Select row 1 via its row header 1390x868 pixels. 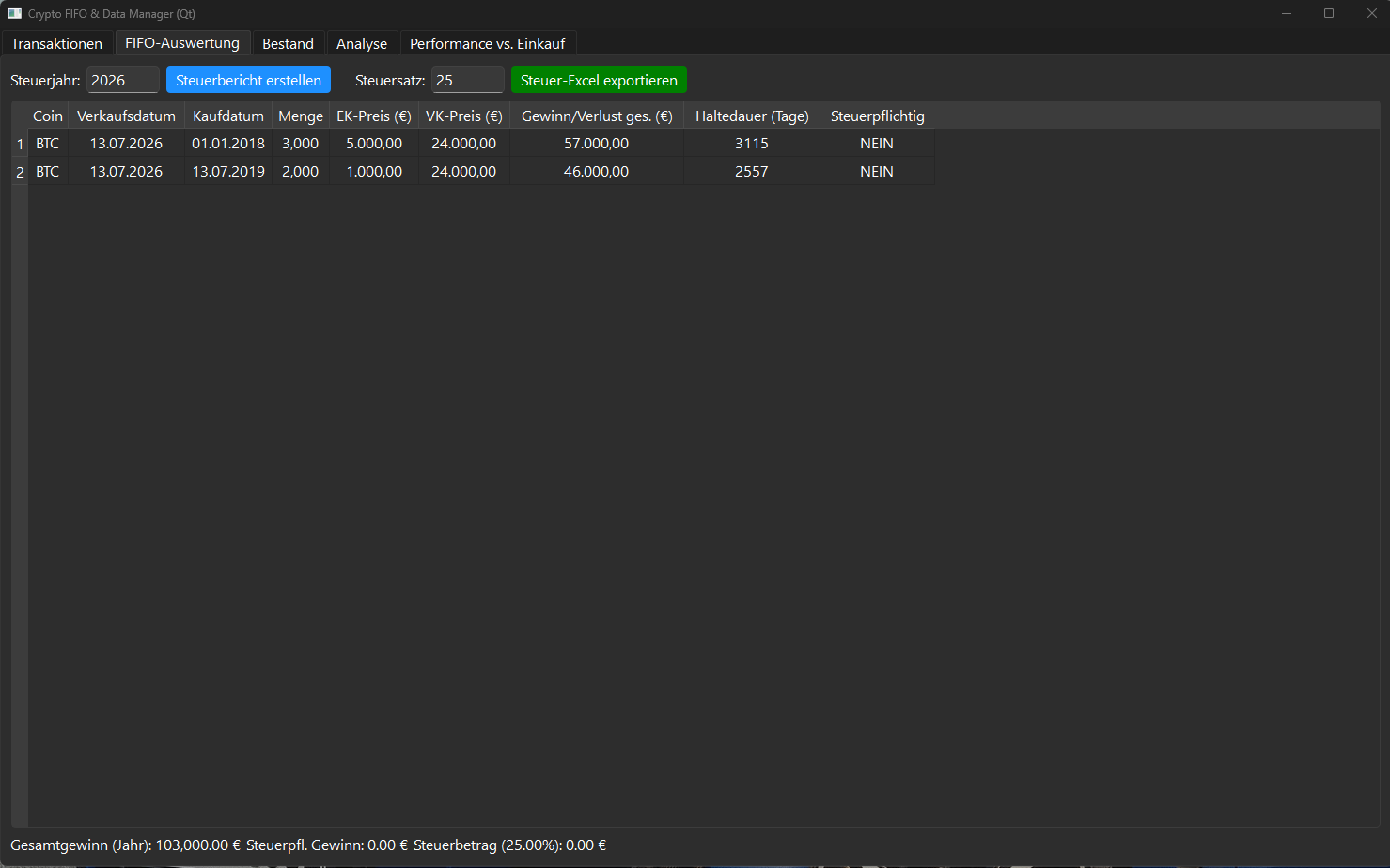pos(20,145)
